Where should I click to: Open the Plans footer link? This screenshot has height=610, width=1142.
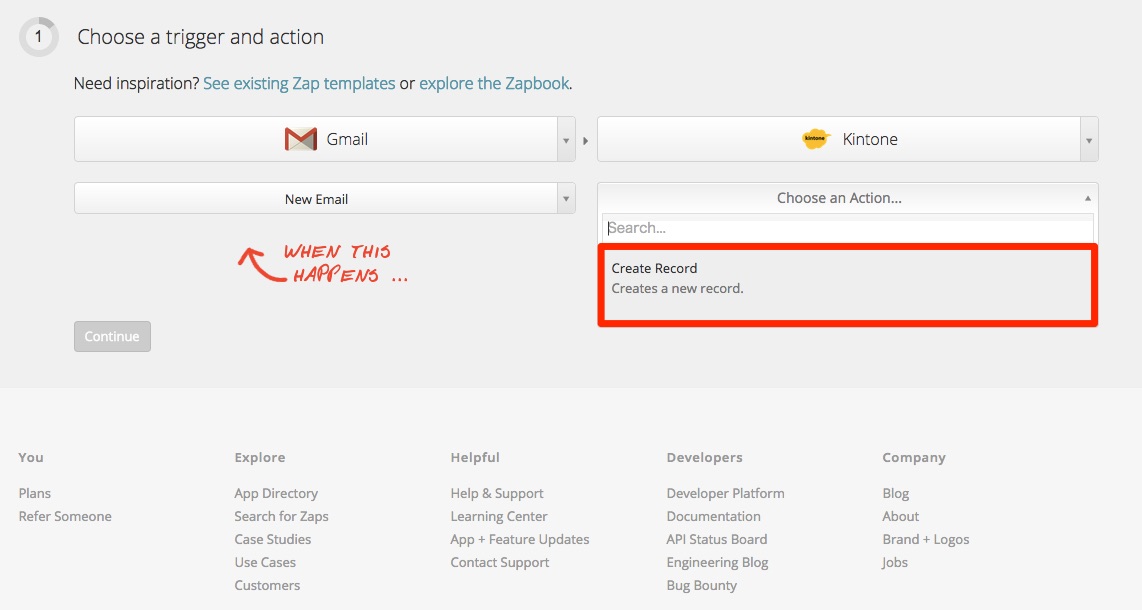tap(35, 493)
